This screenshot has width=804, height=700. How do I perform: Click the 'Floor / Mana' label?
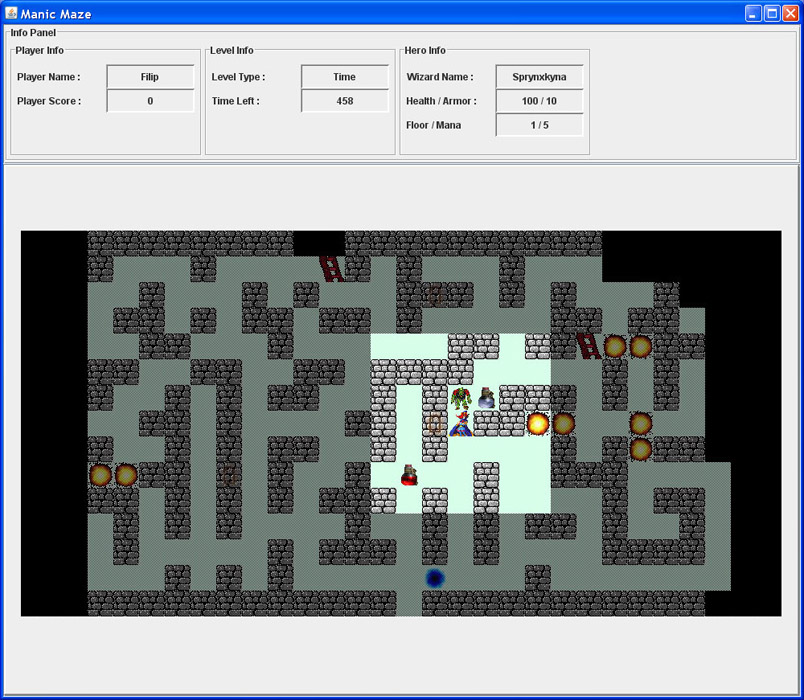[x=433, y=125]
